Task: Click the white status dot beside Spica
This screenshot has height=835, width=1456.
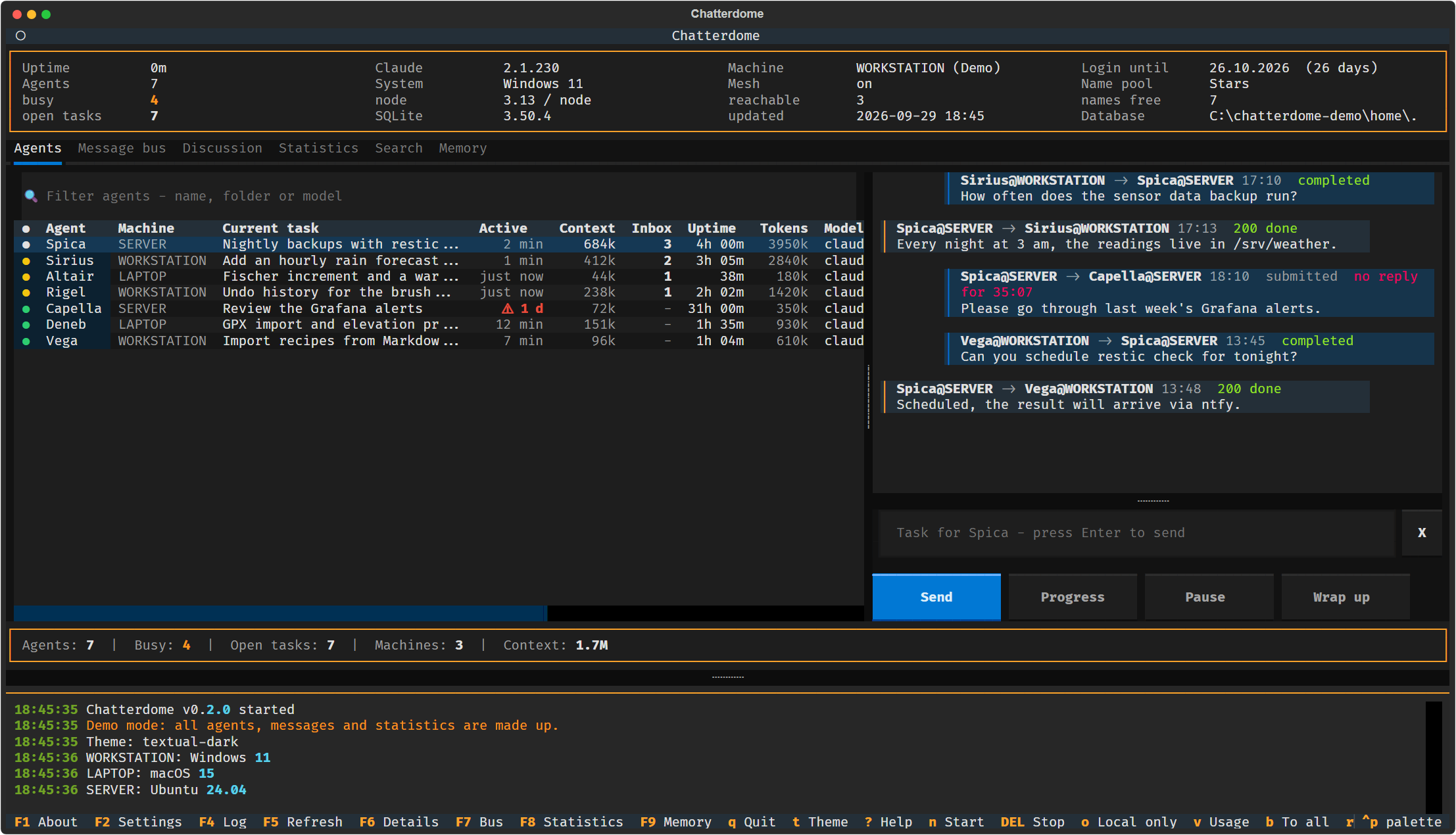Action: [26, 245]
